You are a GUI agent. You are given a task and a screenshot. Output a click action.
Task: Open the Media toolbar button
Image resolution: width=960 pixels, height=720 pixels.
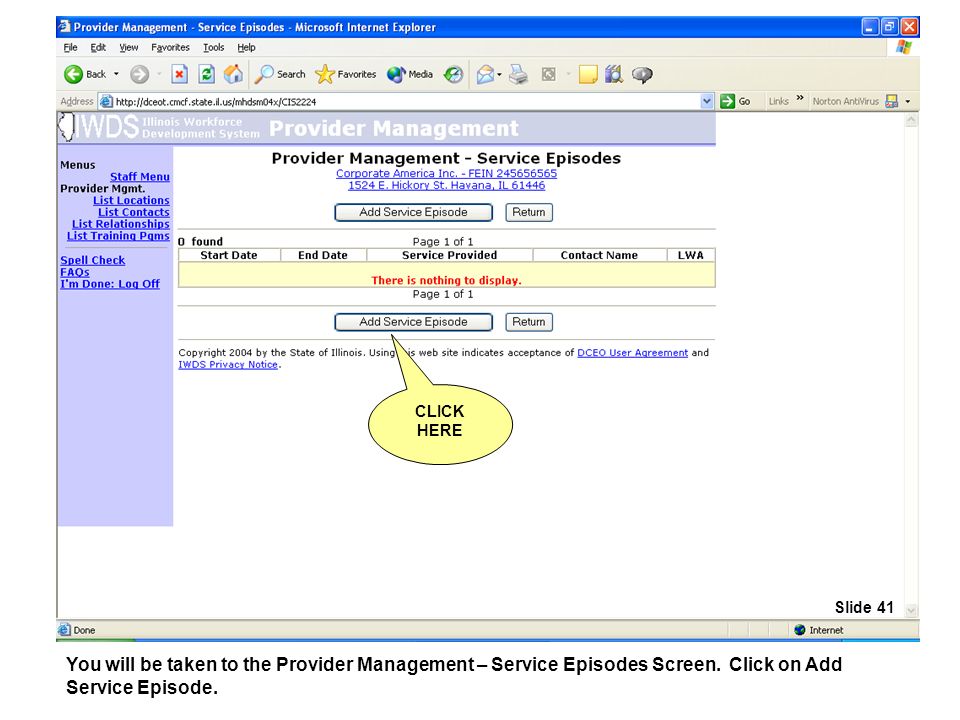click(x=410, y=75)
